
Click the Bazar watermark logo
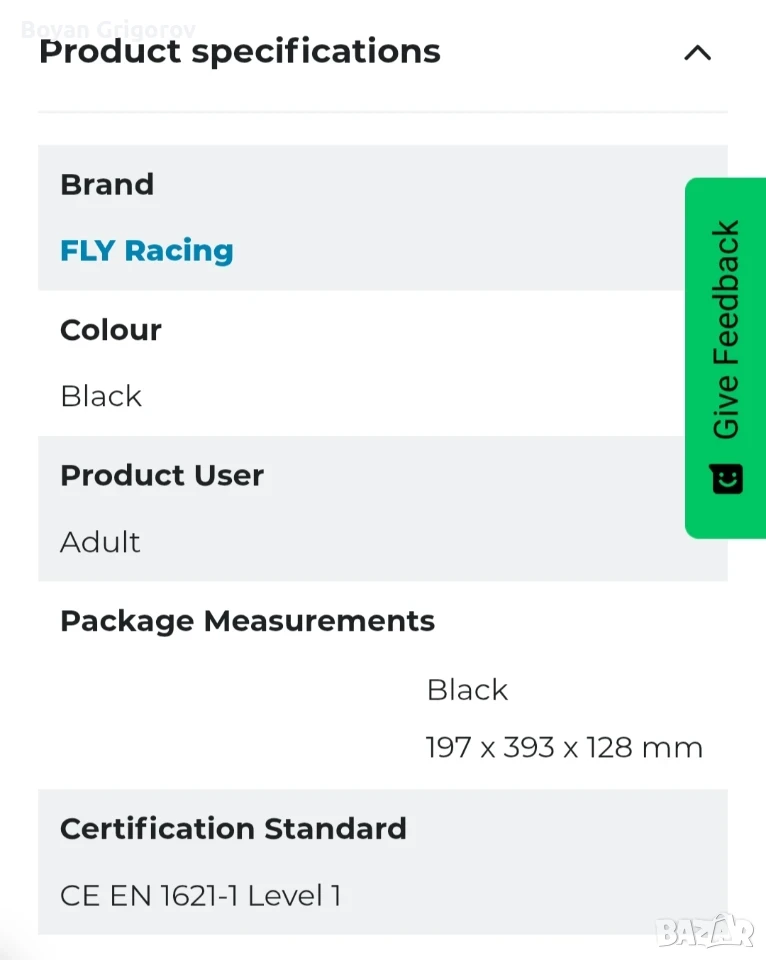[x=704, y=932]
